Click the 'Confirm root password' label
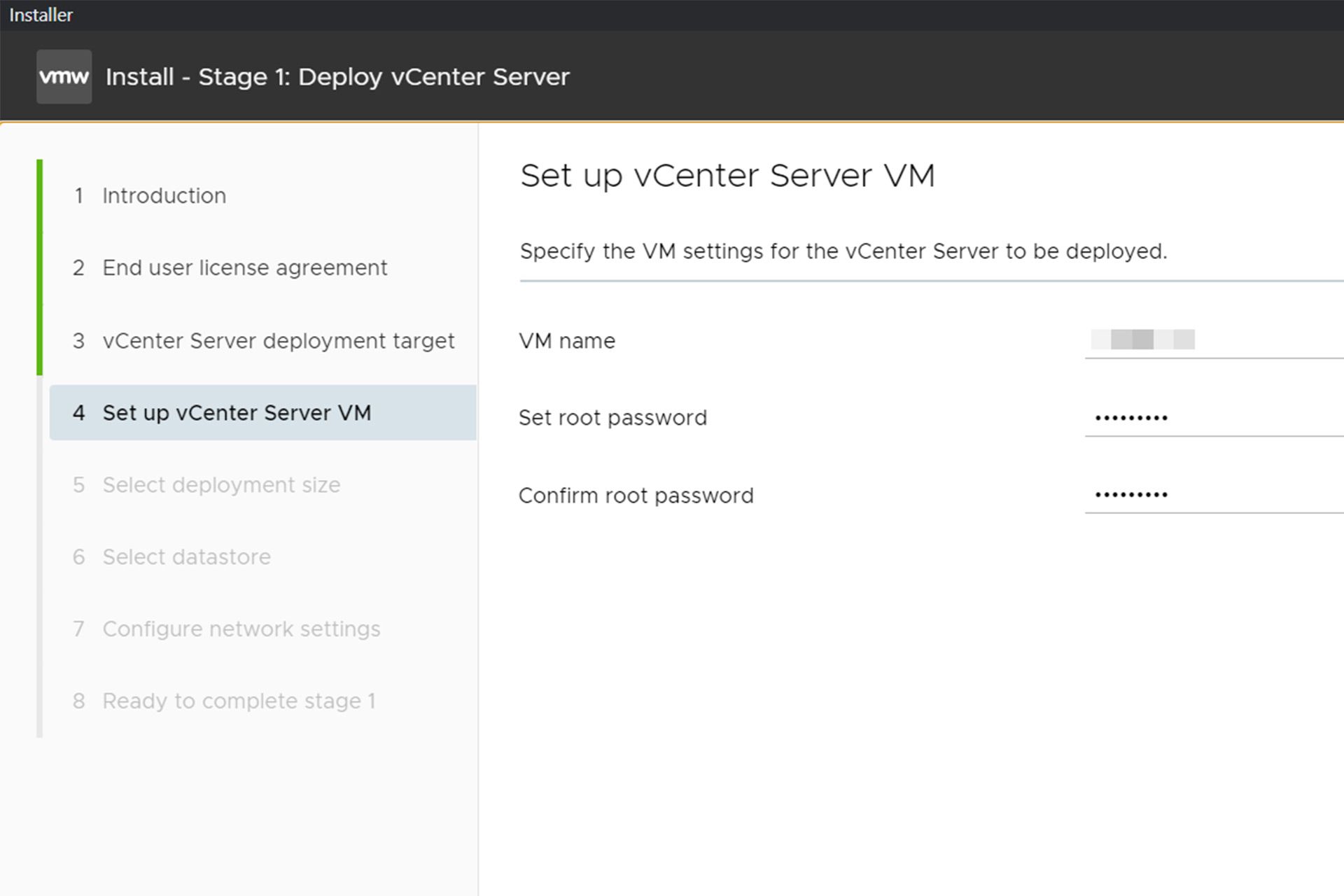This screenshot has height=896, width=1344. coord(636,496)
